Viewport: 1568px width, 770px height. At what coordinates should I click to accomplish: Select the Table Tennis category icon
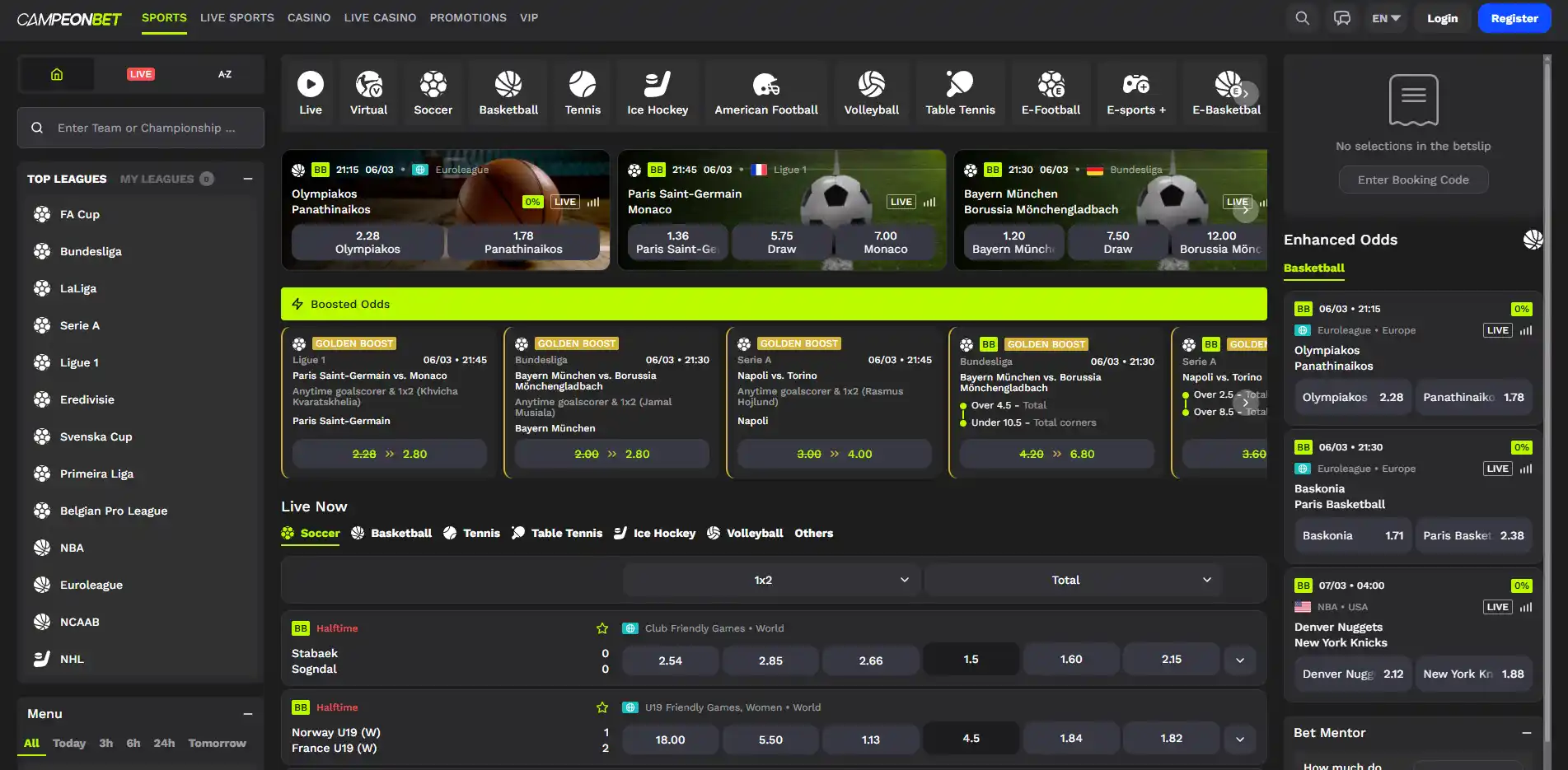[960, 93]
